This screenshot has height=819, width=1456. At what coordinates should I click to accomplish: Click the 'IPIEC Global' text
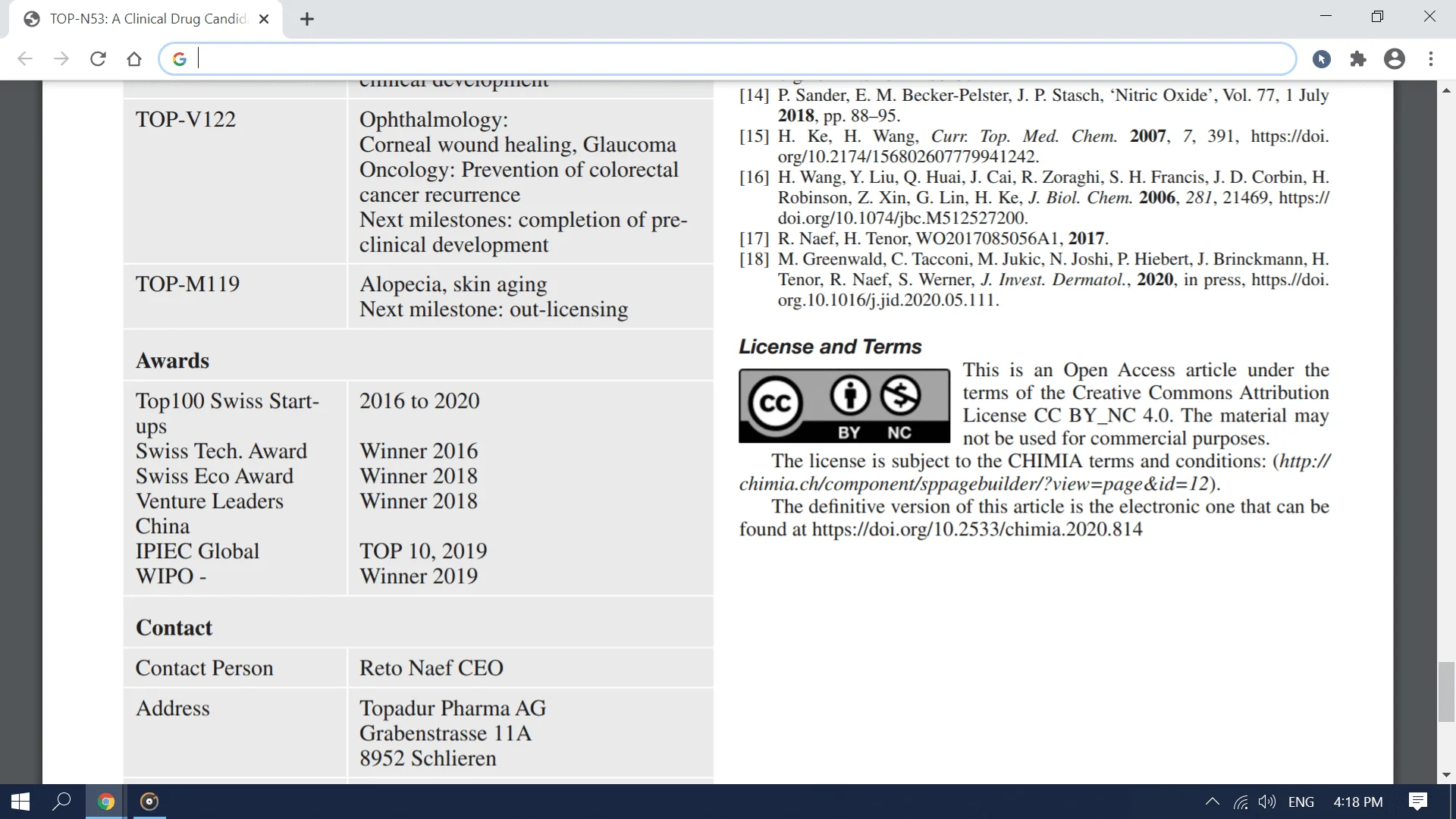[197, 551]
